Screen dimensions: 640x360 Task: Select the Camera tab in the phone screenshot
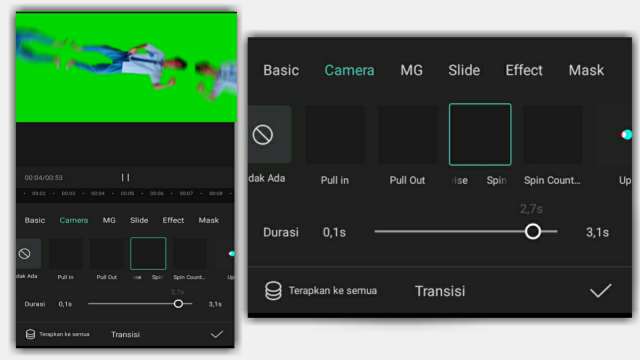point(73,220)
